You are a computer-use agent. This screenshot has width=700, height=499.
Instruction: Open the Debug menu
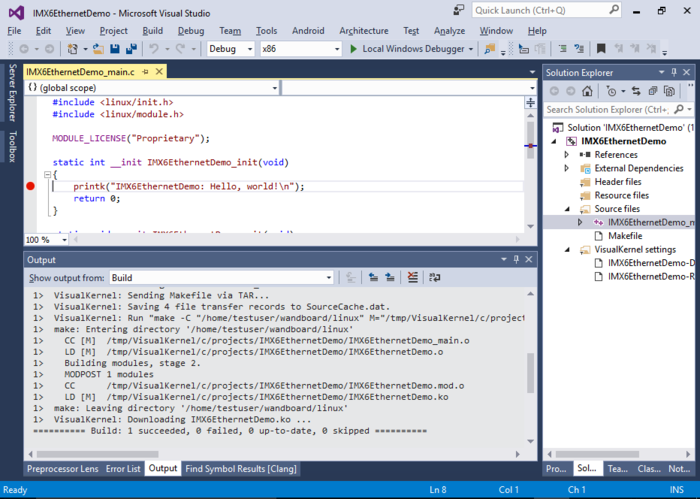tap(191, 31)
